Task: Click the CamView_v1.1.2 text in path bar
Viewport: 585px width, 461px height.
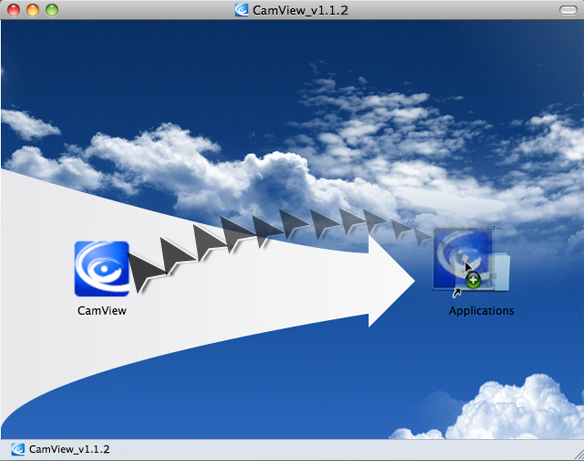Action: (x=69, y=449)
